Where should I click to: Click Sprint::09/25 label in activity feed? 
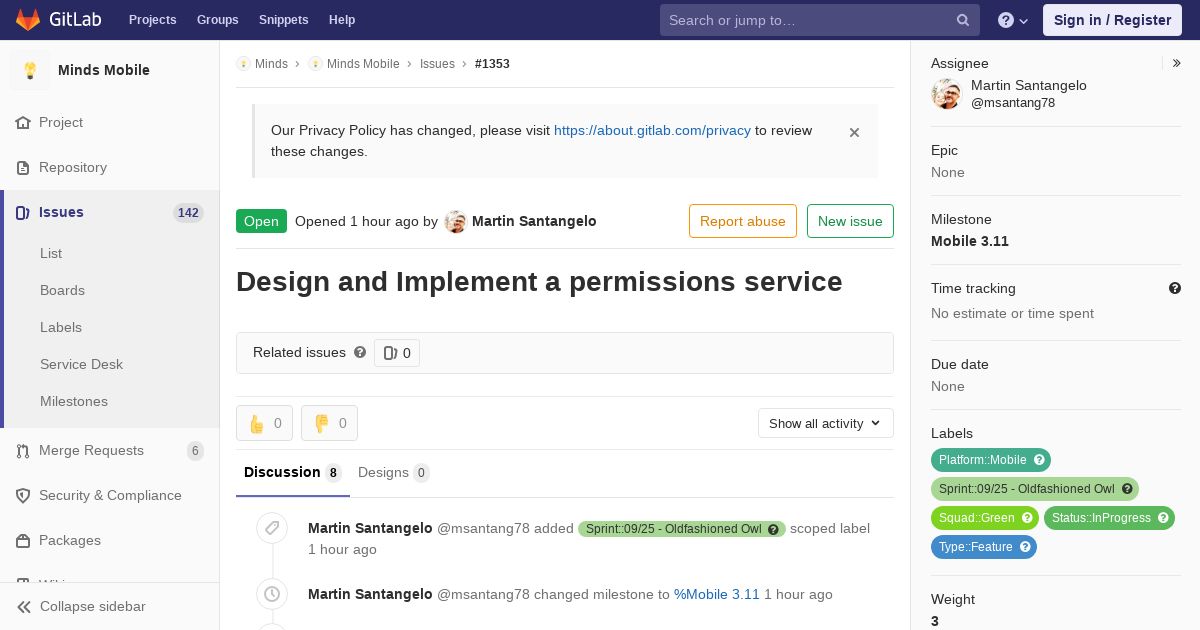click(682, 529)
